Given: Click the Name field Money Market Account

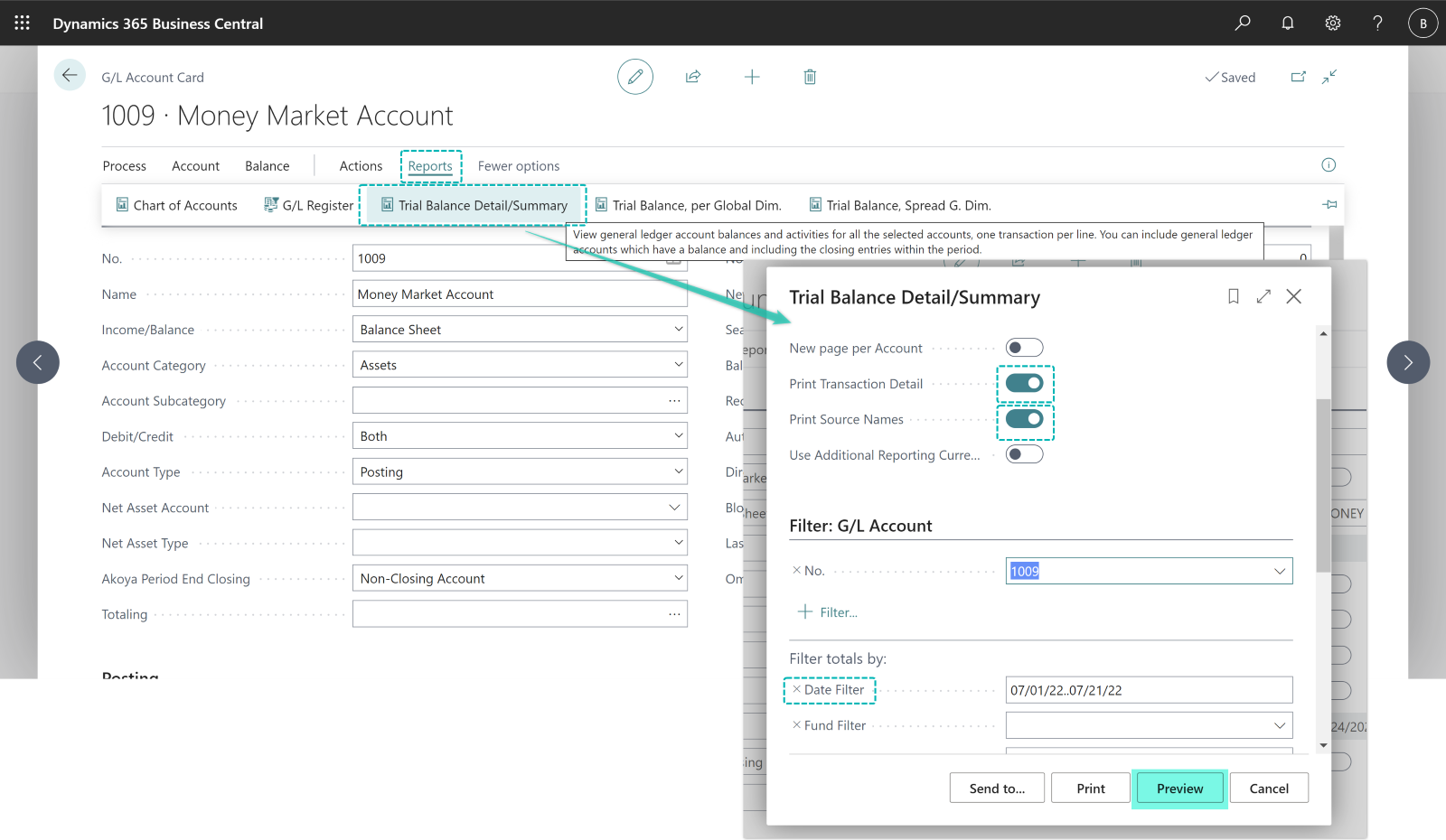Looking at the screenshot, I should coord(520,294).
